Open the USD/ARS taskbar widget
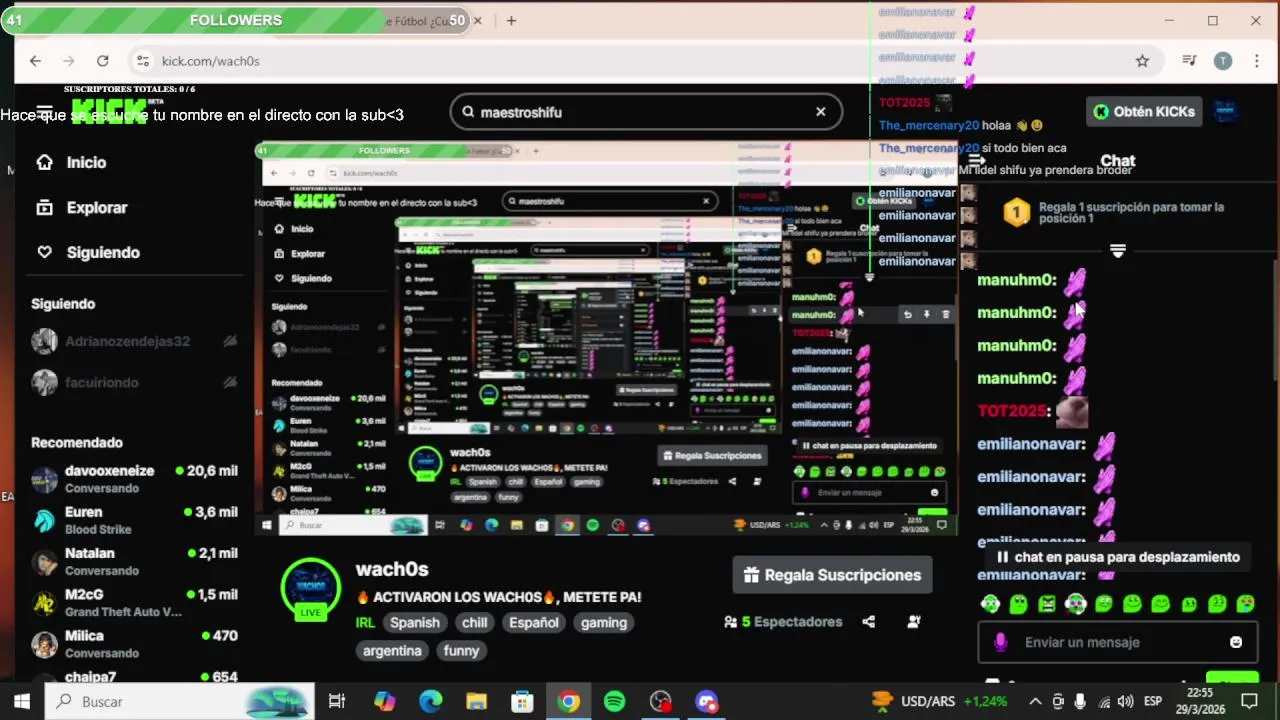This screenshot has height=720, width=1280. 939,701
